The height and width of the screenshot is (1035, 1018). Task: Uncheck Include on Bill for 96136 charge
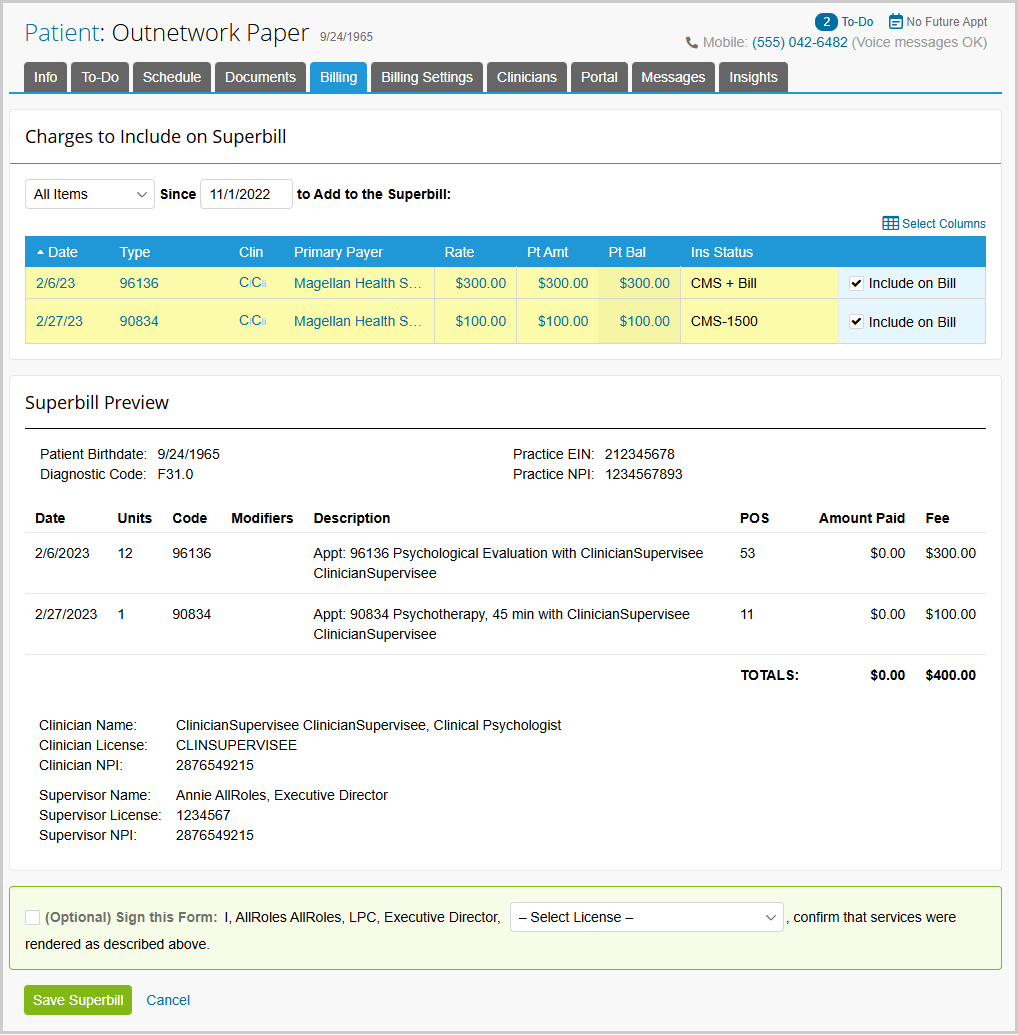856,284
